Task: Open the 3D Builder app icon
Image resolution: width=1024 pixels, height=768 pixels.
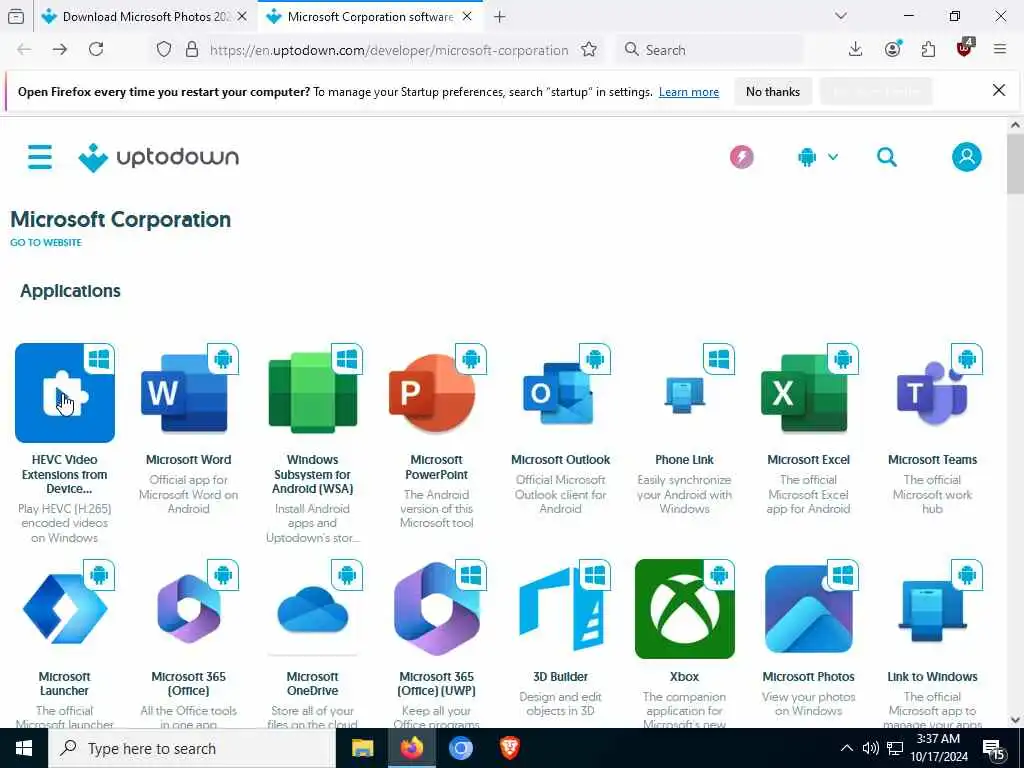Action: click(x=560, y=609)
